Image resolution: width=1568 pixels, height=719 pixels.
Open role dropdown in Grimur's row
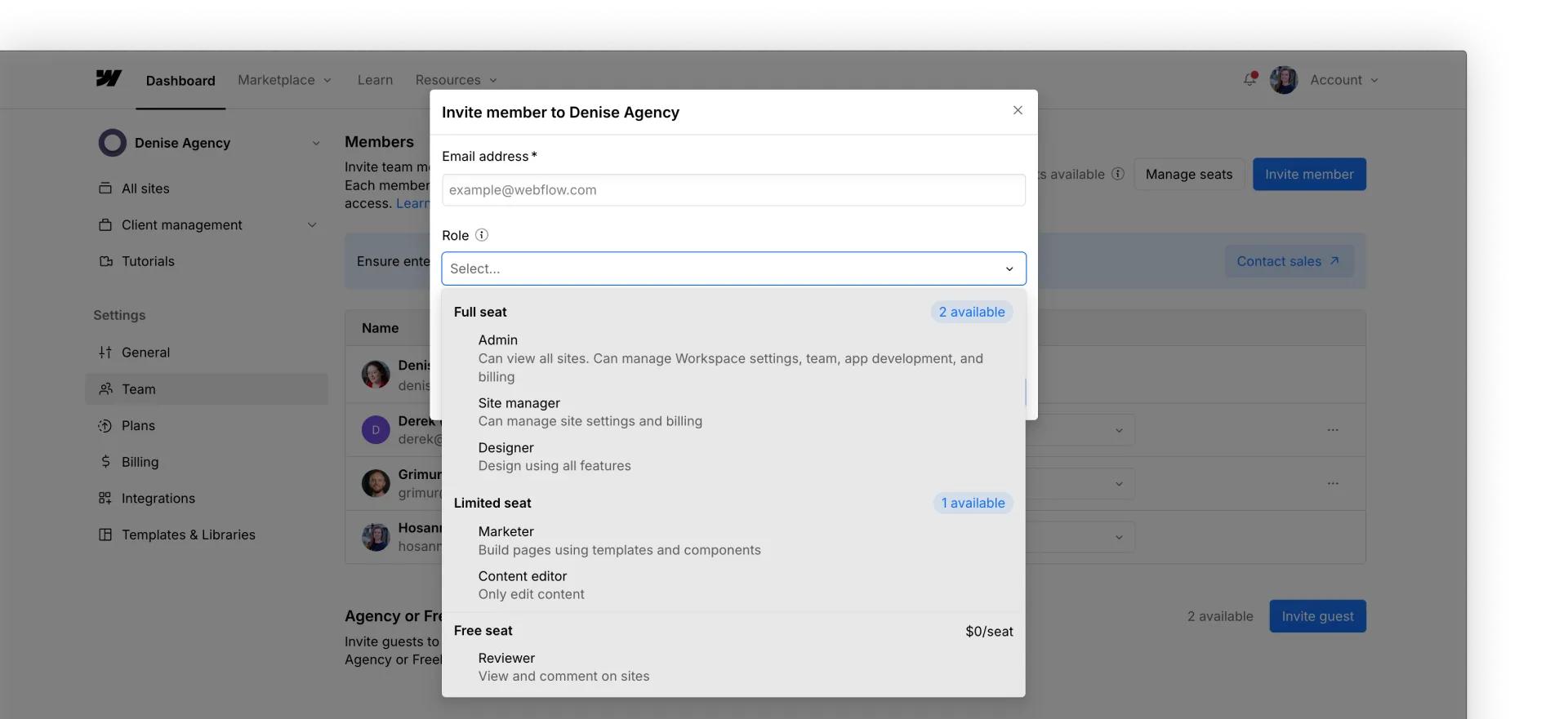click(1119, 484)
